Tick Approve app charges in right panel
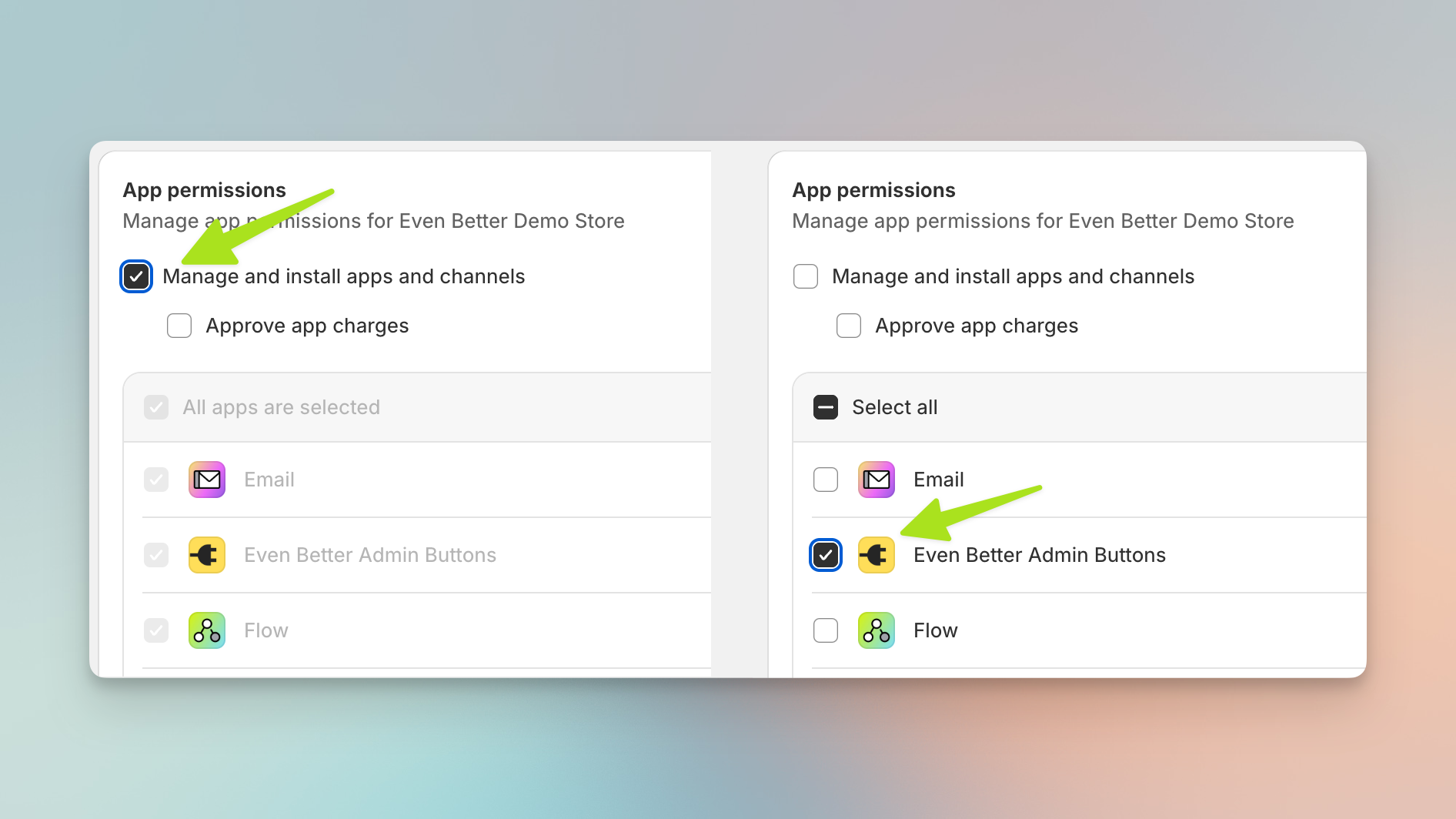 849,326
